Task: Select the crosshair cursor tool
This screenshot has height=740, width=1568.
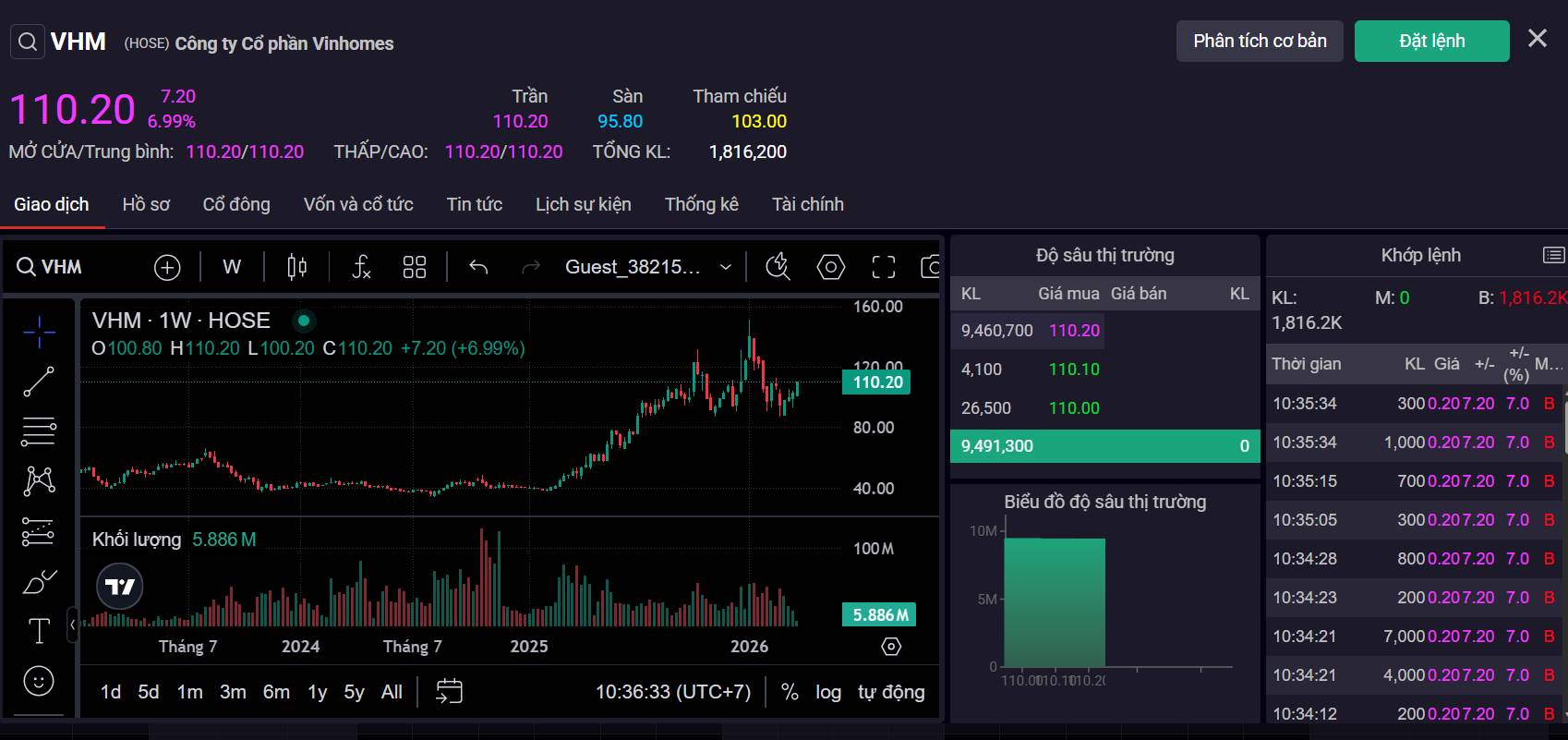Action: pyautogui.click(x=39, y=332)
